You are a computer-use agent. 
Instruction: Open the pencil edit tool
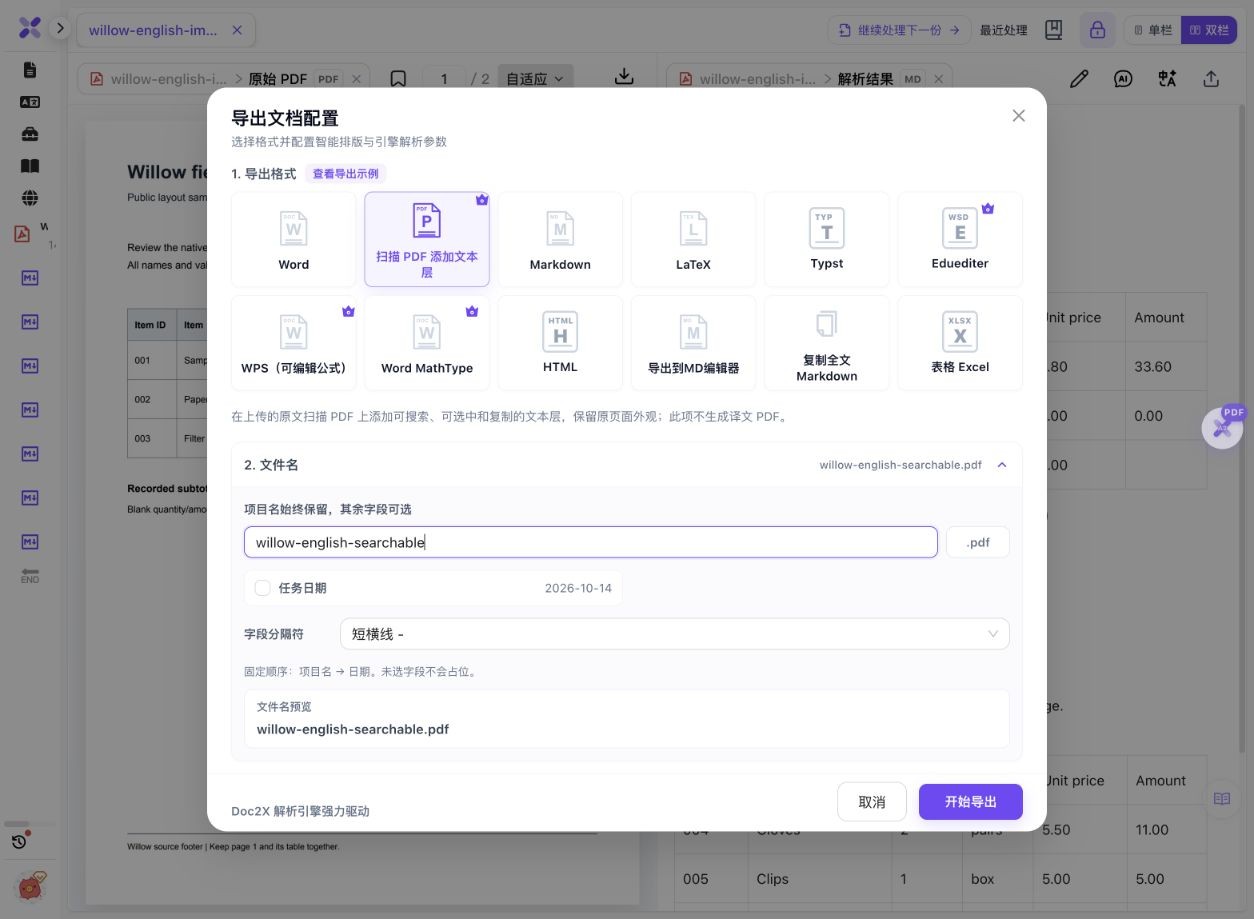pyautogui.click(x=1079, y=78)
